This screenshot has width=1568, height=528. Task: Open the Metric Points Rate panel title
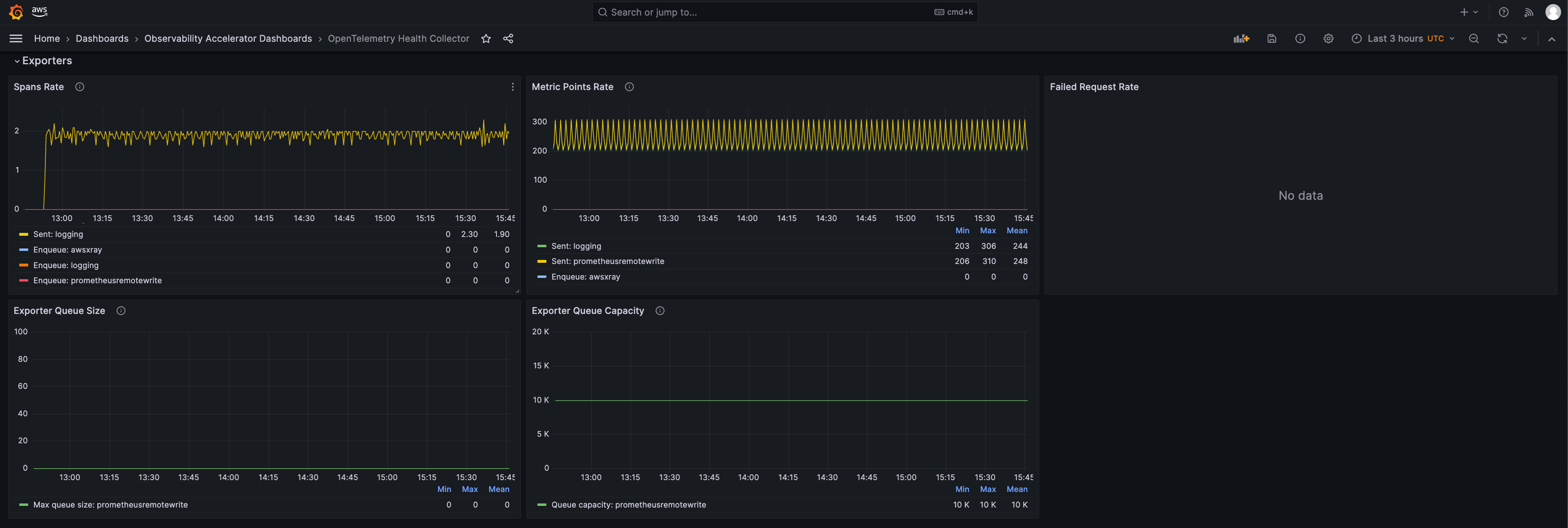click(x=573, y=87)
